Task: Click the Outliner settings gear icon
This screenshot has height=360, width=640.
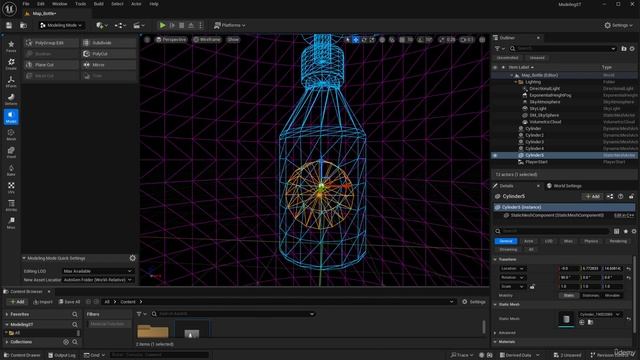Action: coord(632,49)
